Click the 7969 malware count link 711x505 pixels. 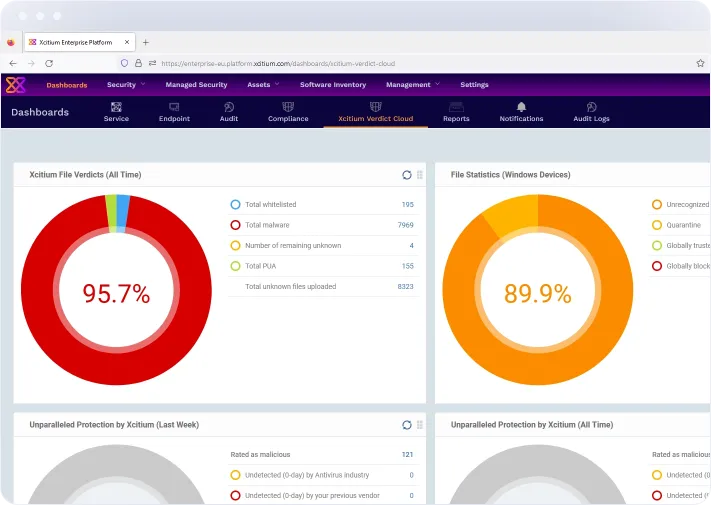405,225
